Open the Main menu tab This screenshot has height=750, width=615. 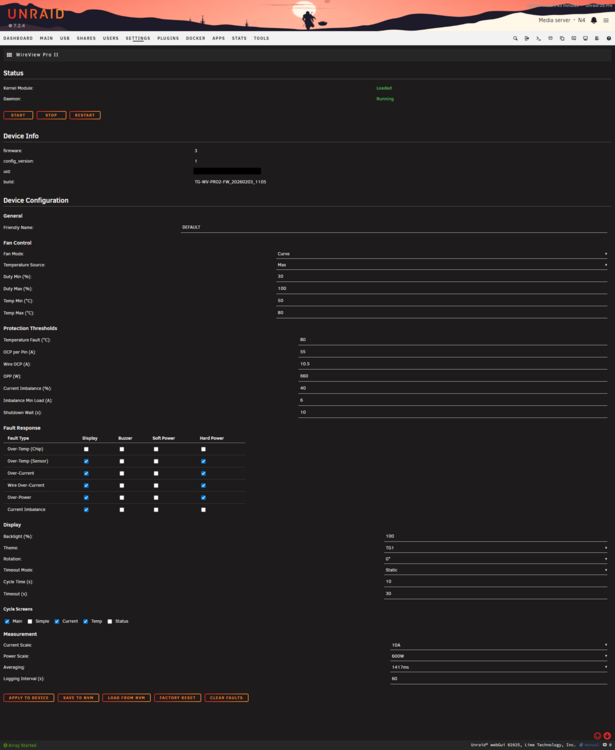(x=46, y=38)
